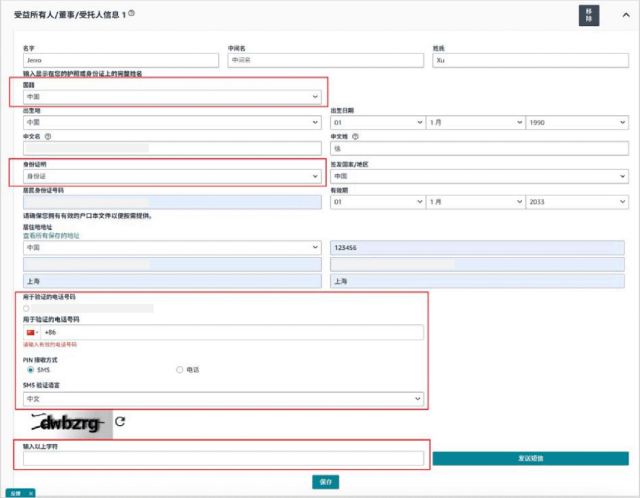Select the existing phone number radio button

26,308
